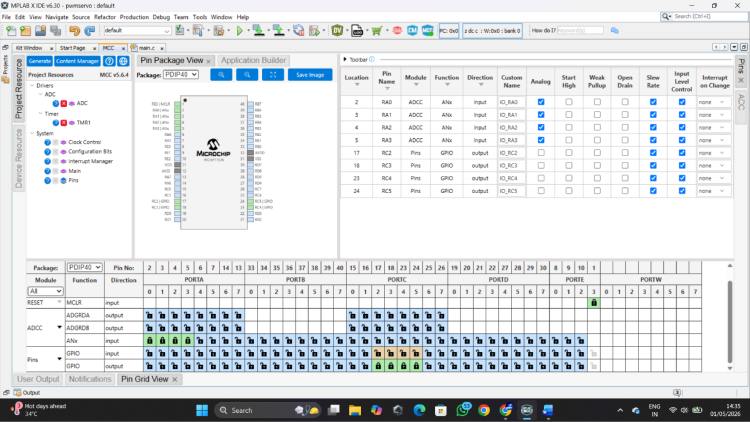
Task: Open the Module filter All dropdown
Action: (x=45, y=291)
